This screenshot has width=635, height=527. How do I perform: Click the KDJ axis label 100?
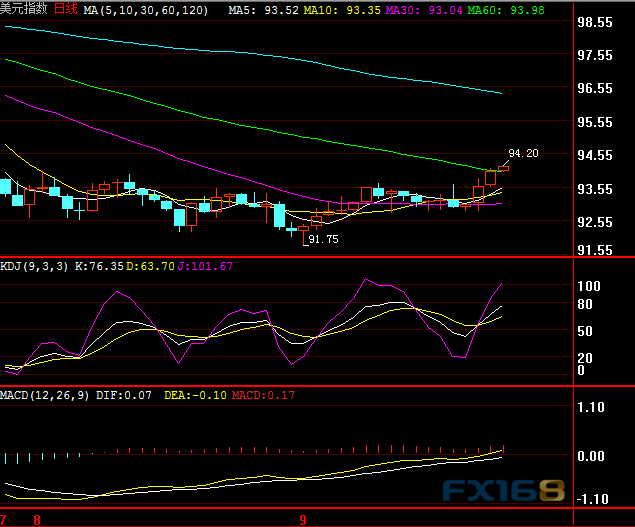(x=589, y=286)
